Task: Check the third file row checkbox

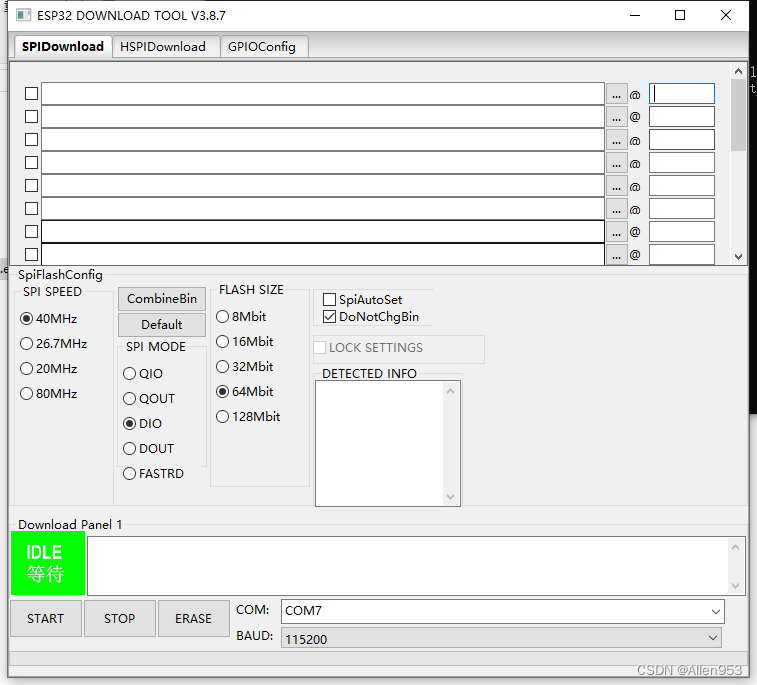Action: click(x=31, y=140)
